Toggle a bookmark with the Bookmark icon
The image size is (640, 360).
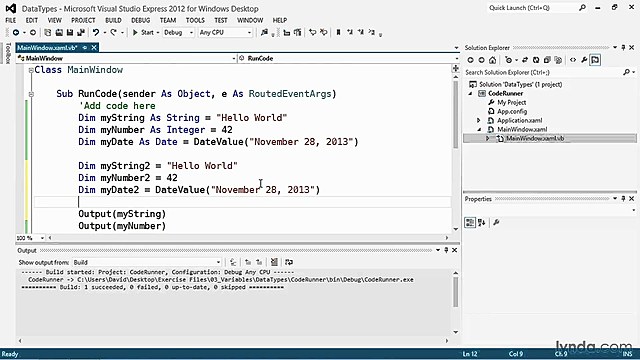point(338,32)
